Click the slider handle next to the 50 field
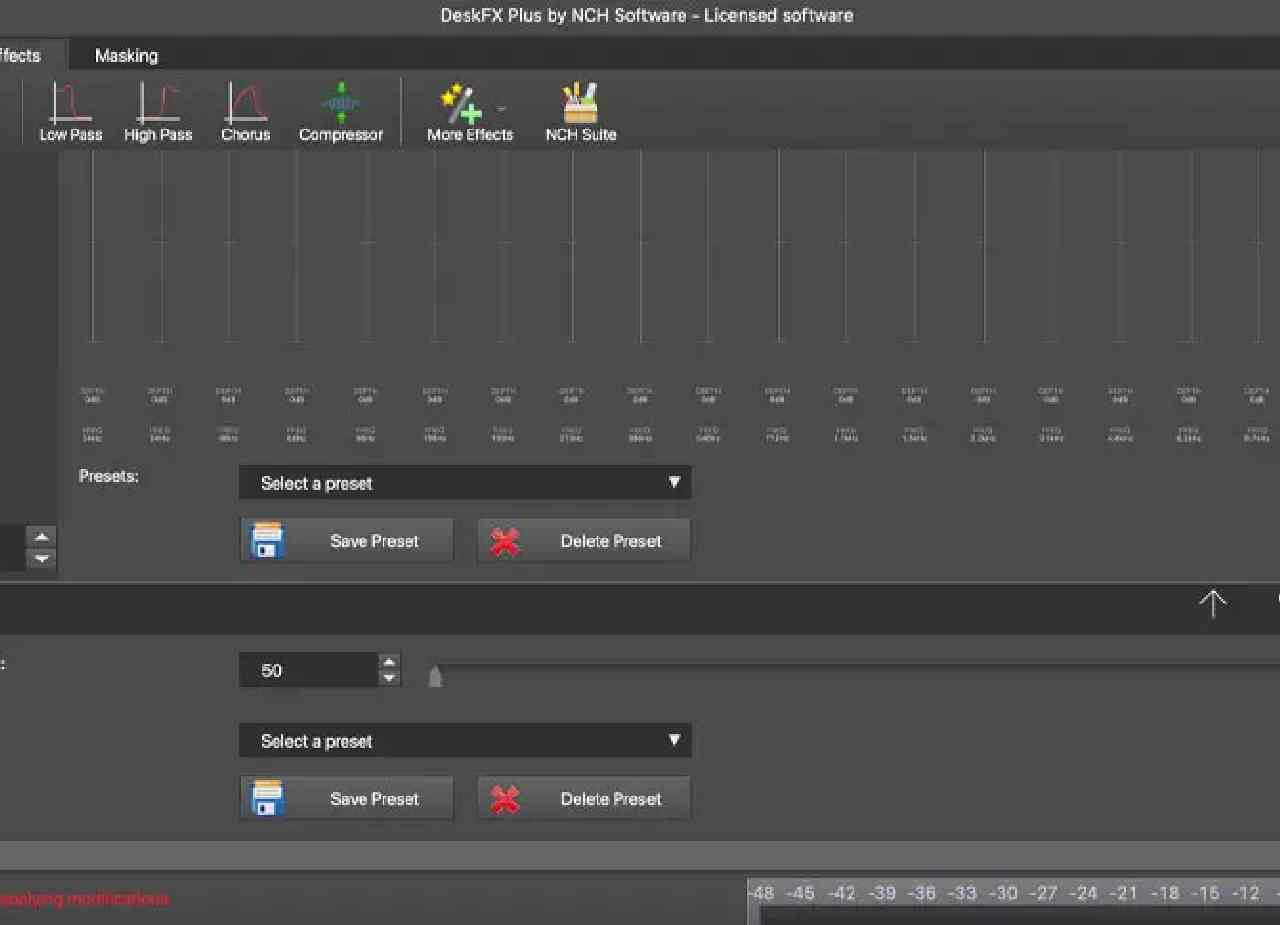Screen dimensions: 1280x925 pos(435,677)
